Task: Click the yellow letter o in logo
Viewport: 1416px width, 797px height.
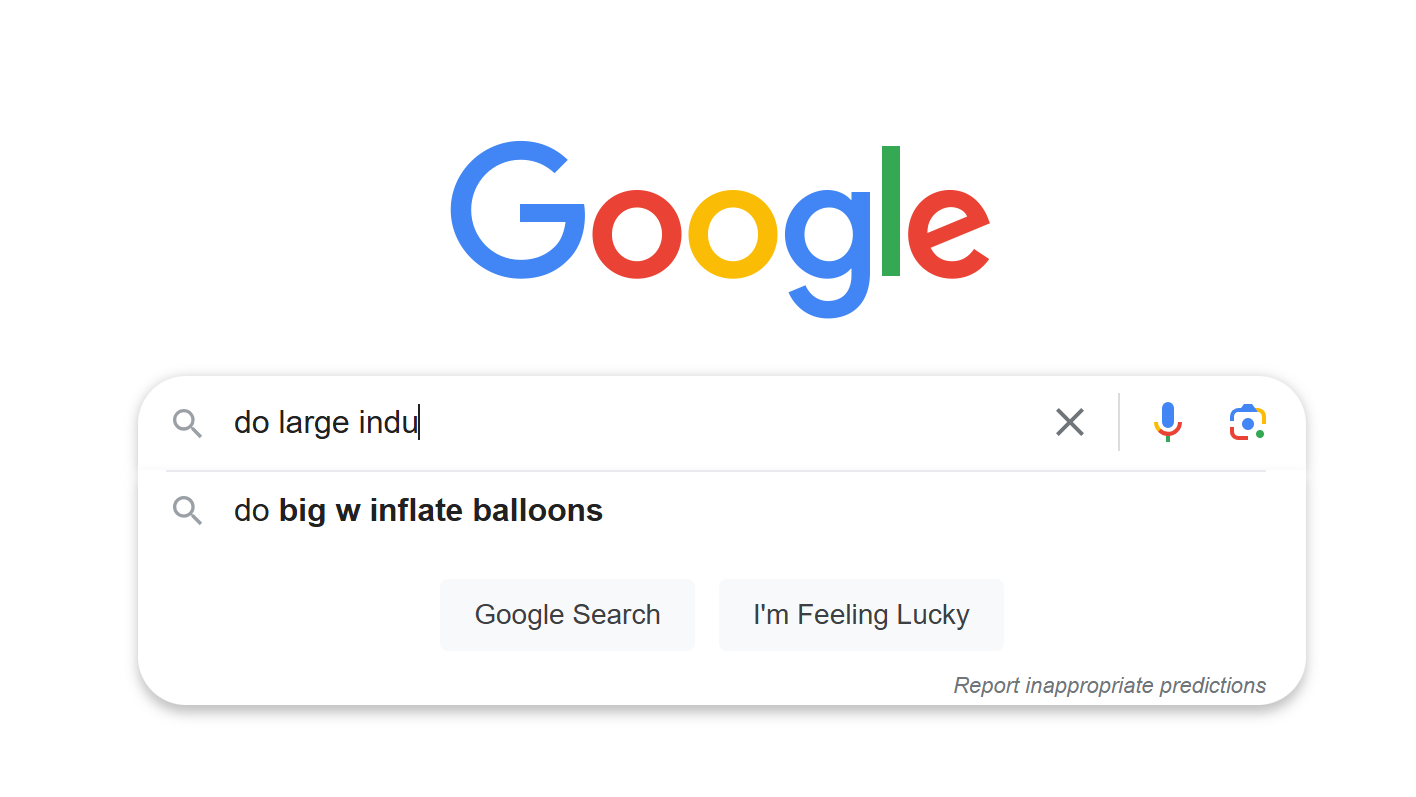Action: (733, 234)
